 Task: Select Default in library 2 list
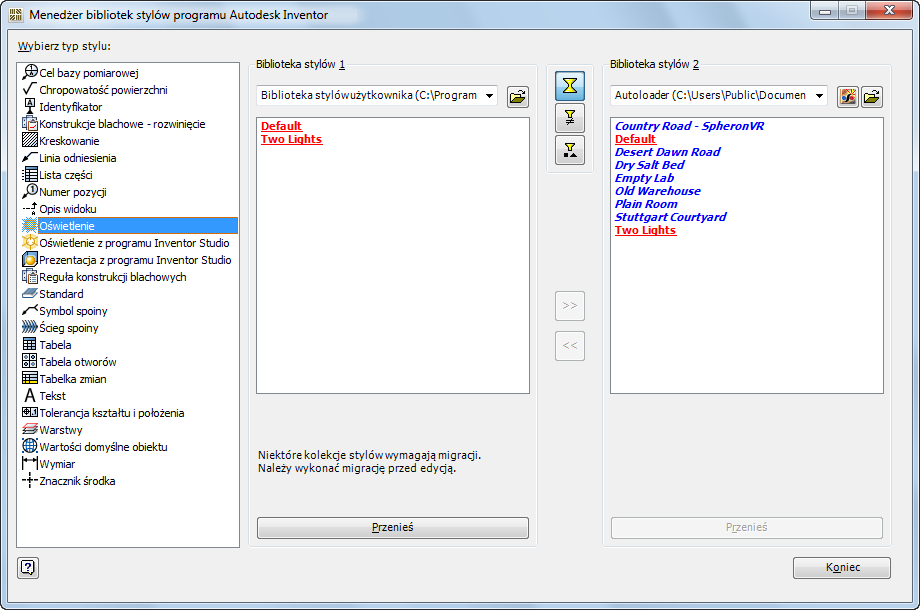point(635,139)
